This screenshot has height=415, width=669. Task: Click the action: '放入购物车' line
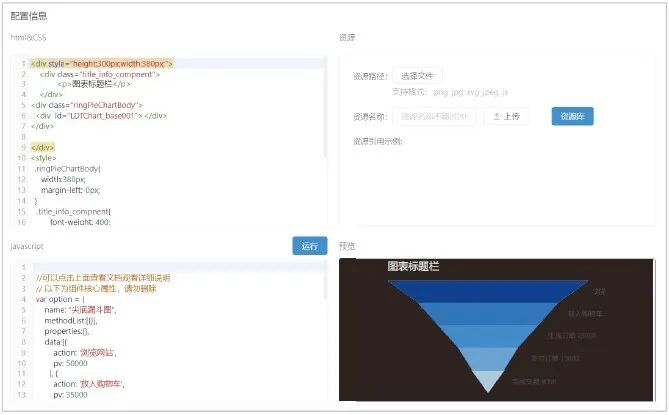point(89,384)
